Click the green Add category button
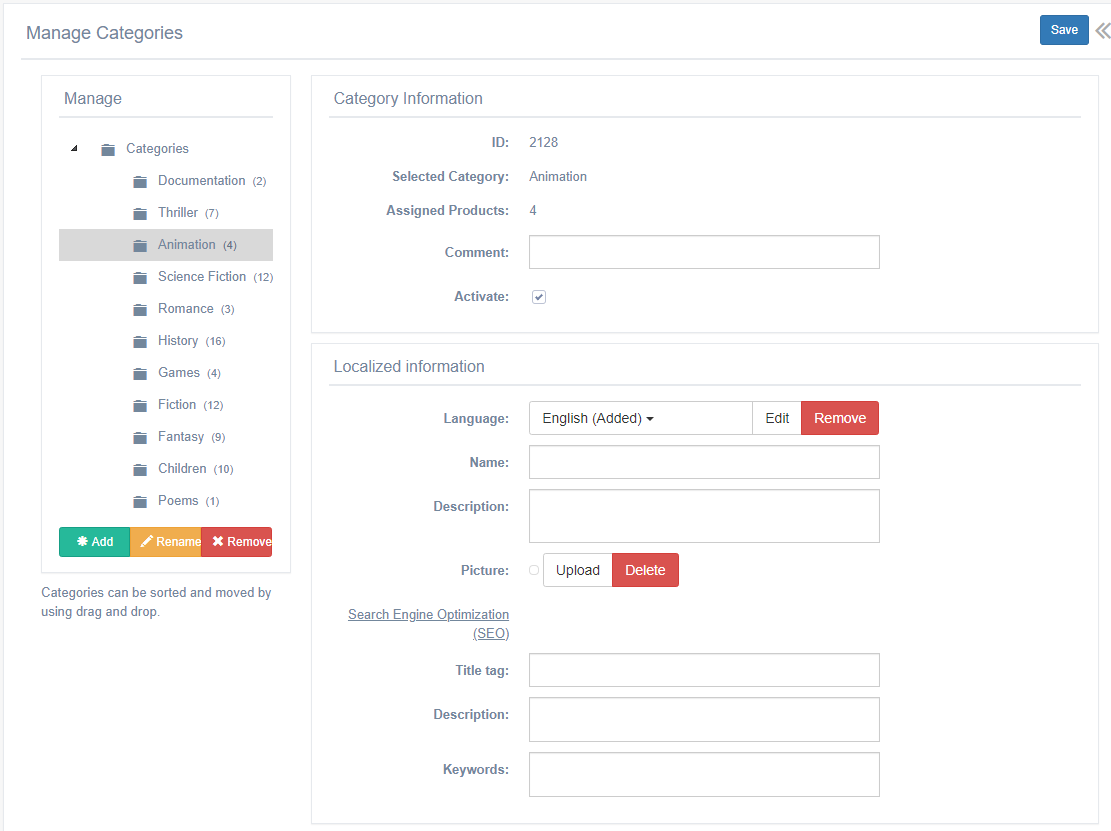1111x831 pixels. click(95, 542)
